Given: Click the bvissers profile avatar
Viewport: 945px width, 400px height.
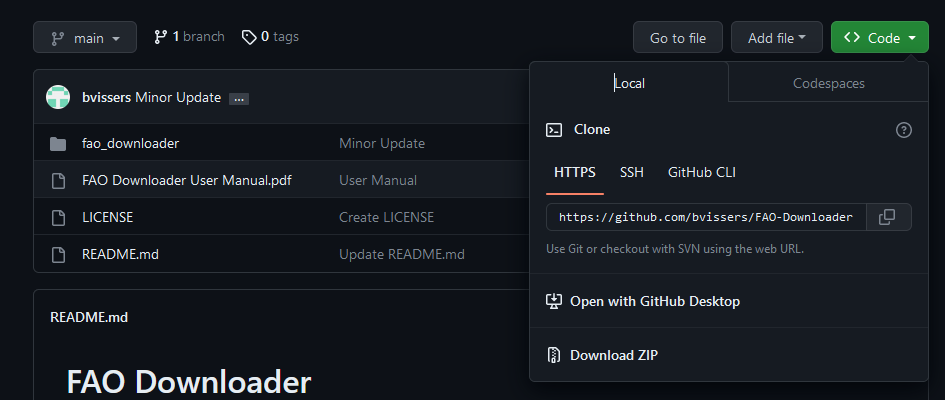Looking at the screenshot, I should point(59,98).
